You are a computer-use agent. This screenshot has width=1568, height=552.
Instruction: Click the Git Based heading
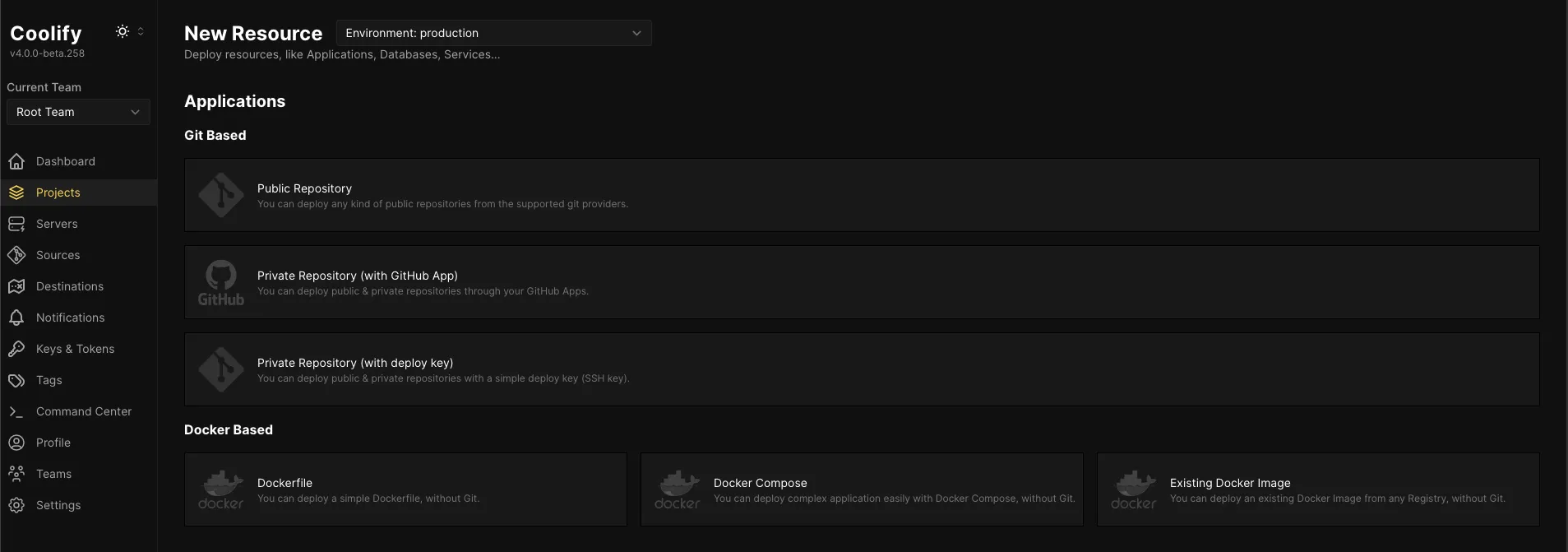(215, 135)
